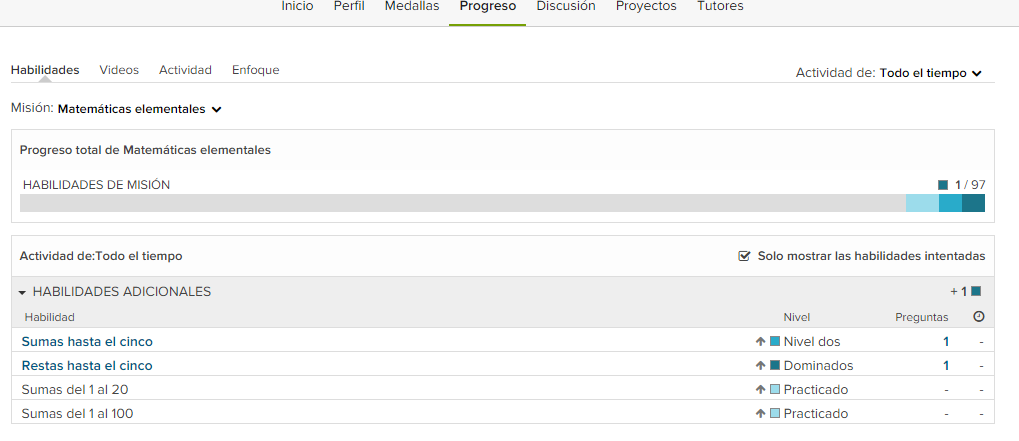This screenshot has width=1019, height=441.
Task: Open the Misión Matemáticas elementales dropdown
Action: click(139, 109)
